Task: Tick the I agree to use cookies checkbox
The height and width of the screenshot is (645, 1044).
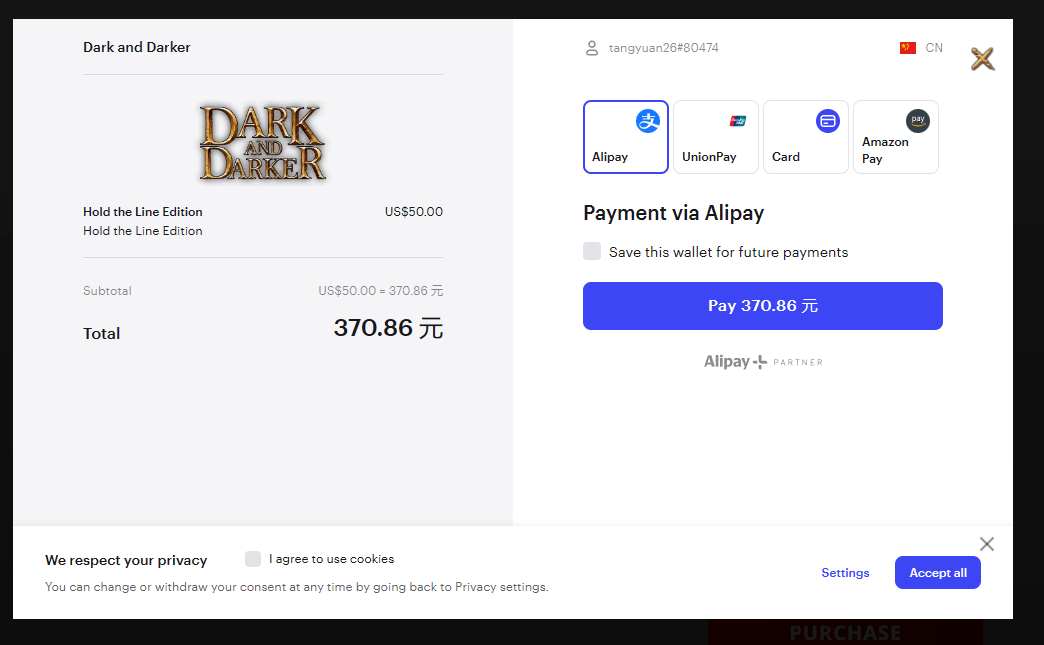Action: 253,559
